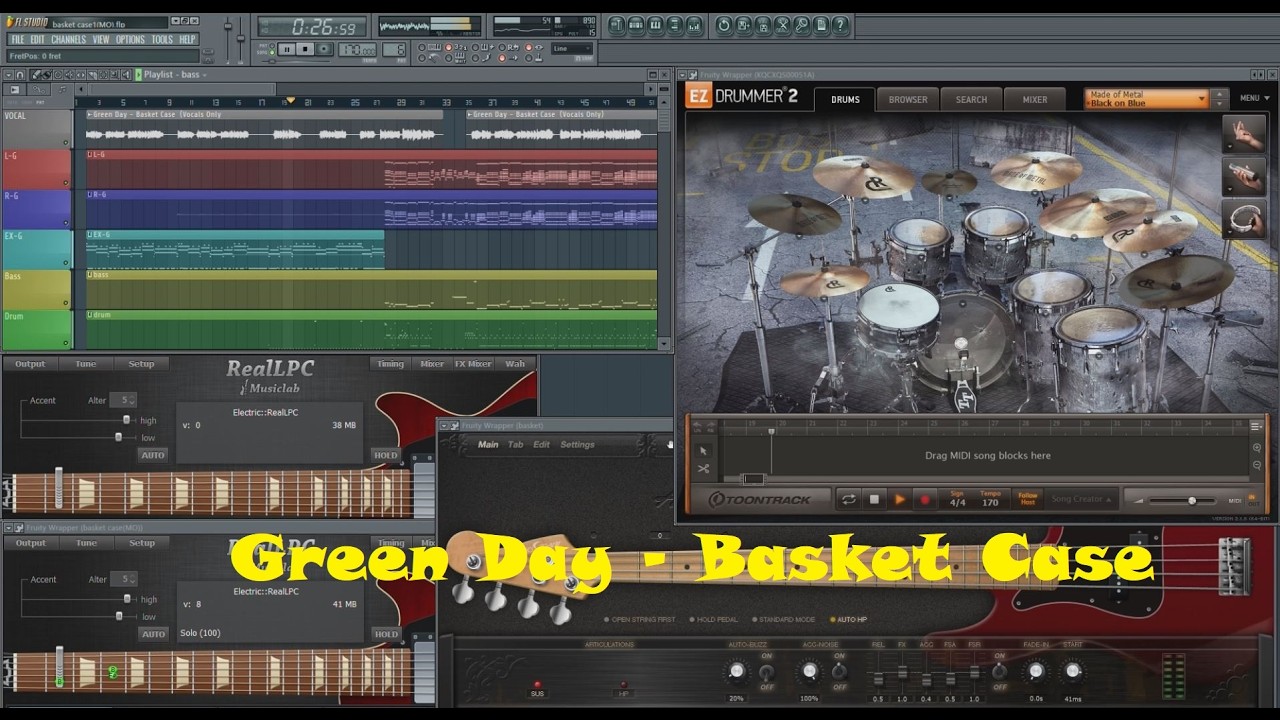Open the Mixer button in upper RealLPC
This screenshot has height=720, width=1280.
click(x=432, y=364)
